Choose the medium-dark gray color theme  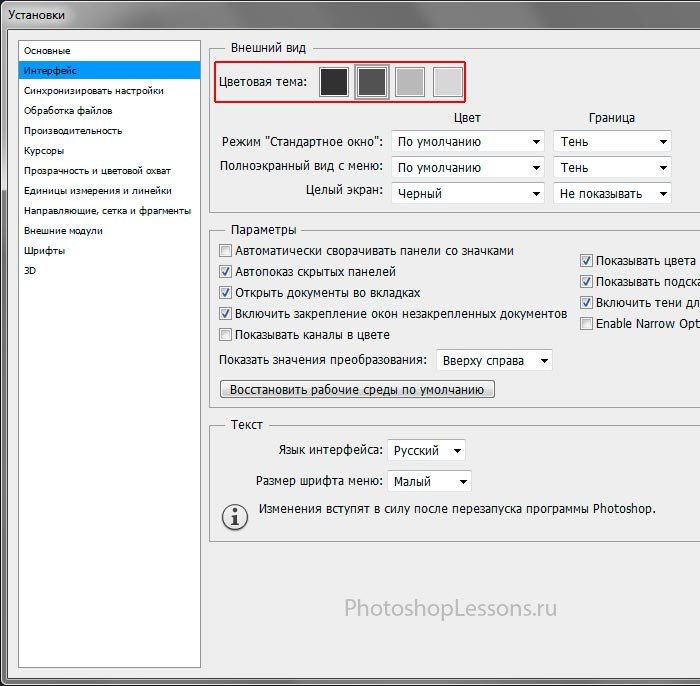click(x=372, y=82)
